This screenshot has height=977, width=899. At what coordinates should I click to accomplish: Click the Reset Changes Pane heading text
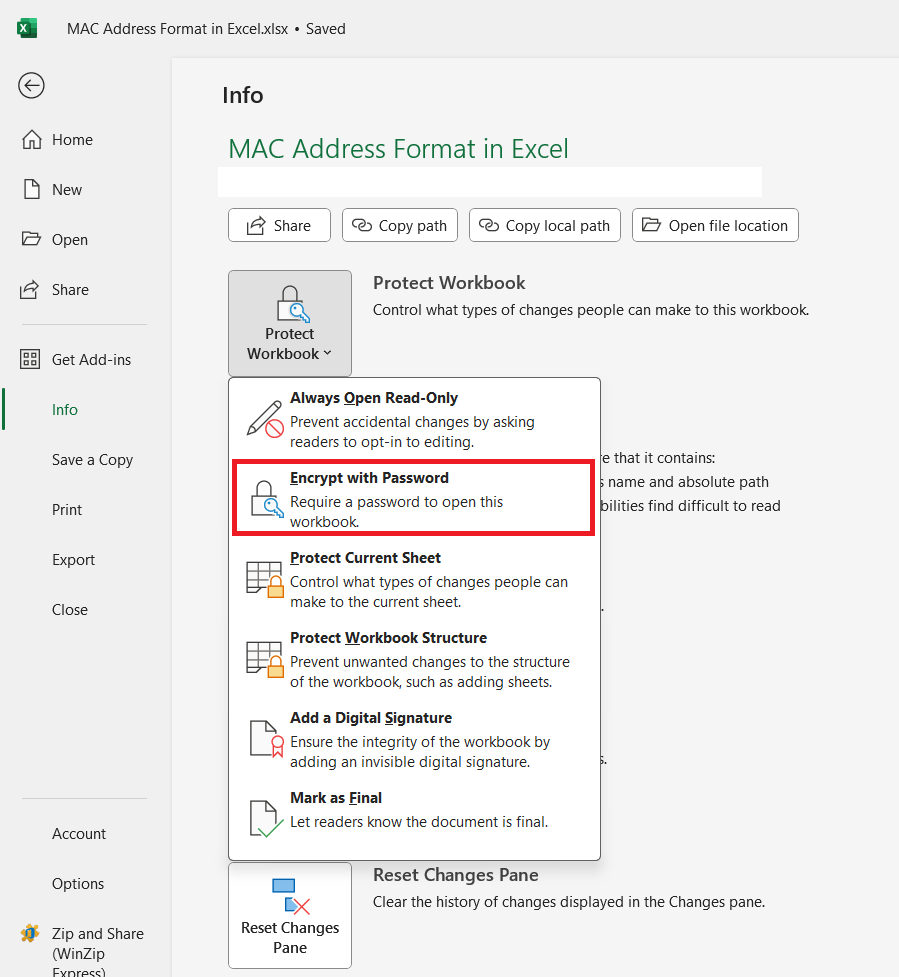[x=455, y=875]
